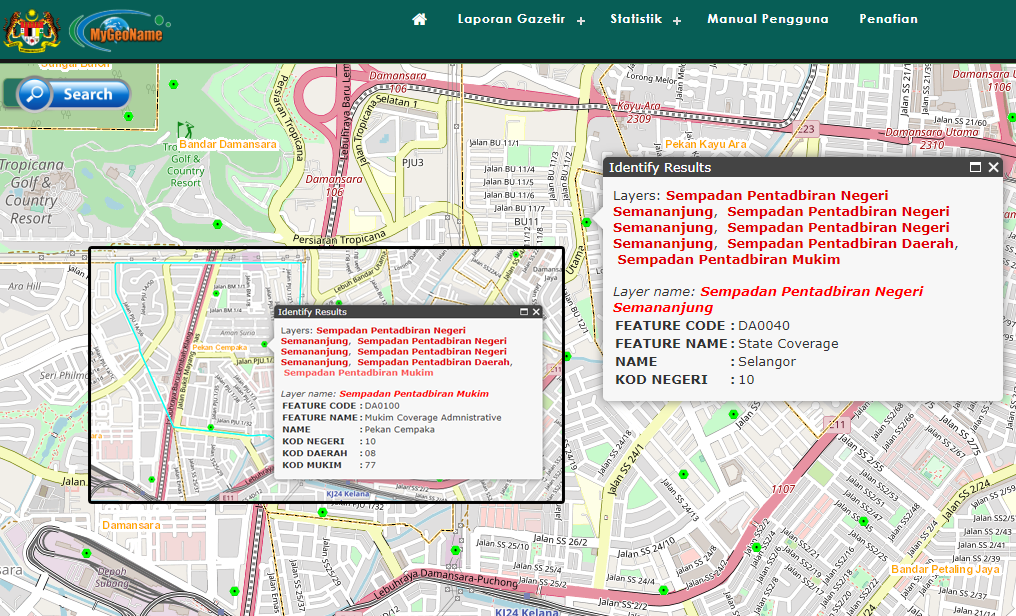Click the E23 highway shield on the map
The height and width of the screenshot is (616, 1016).
(806, 129)
